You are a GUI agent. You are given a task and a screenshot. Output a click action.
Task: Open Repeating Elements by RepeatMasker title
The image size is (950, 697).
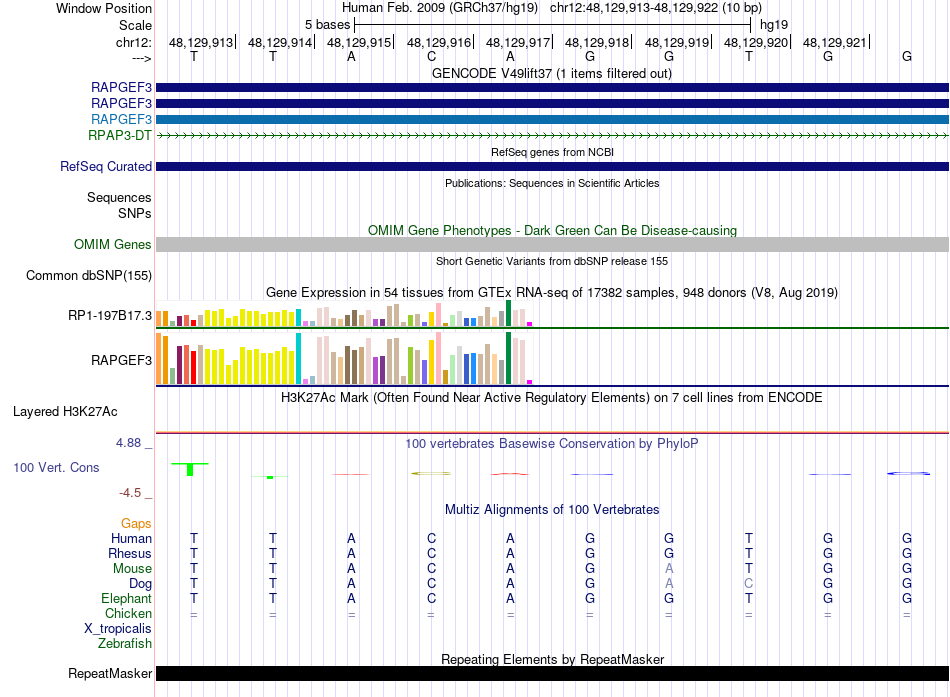[552, 659]
